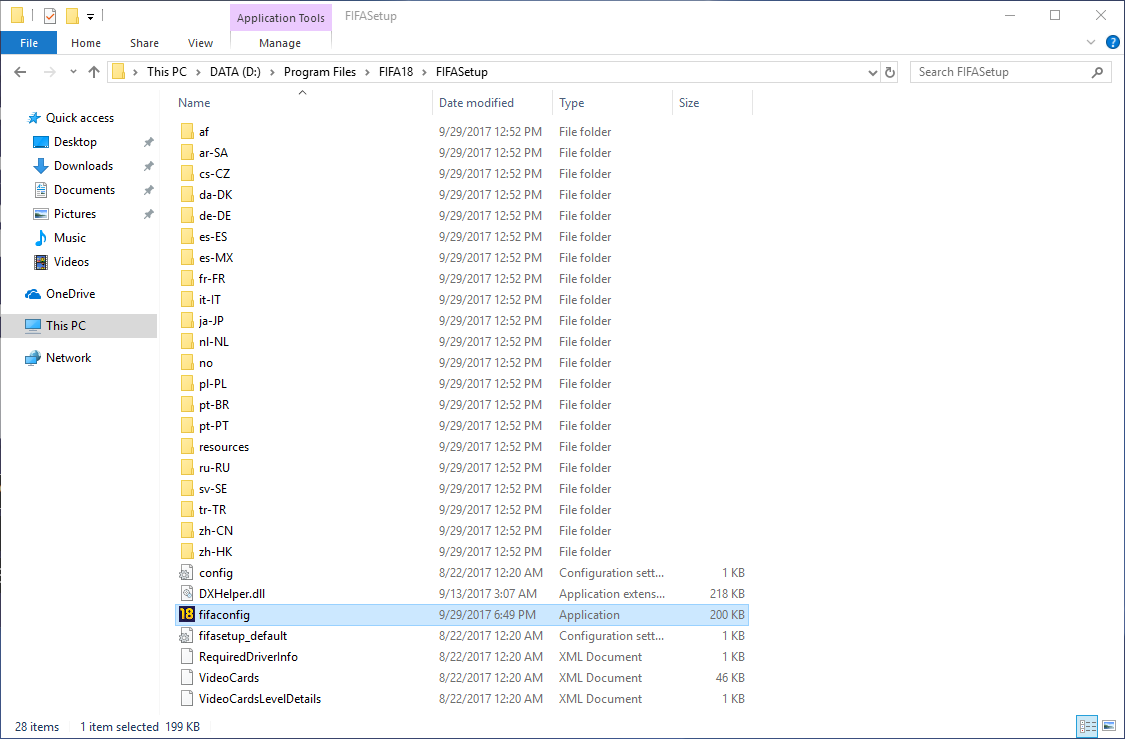Select This PC in navigation pane

coord(79,326)
